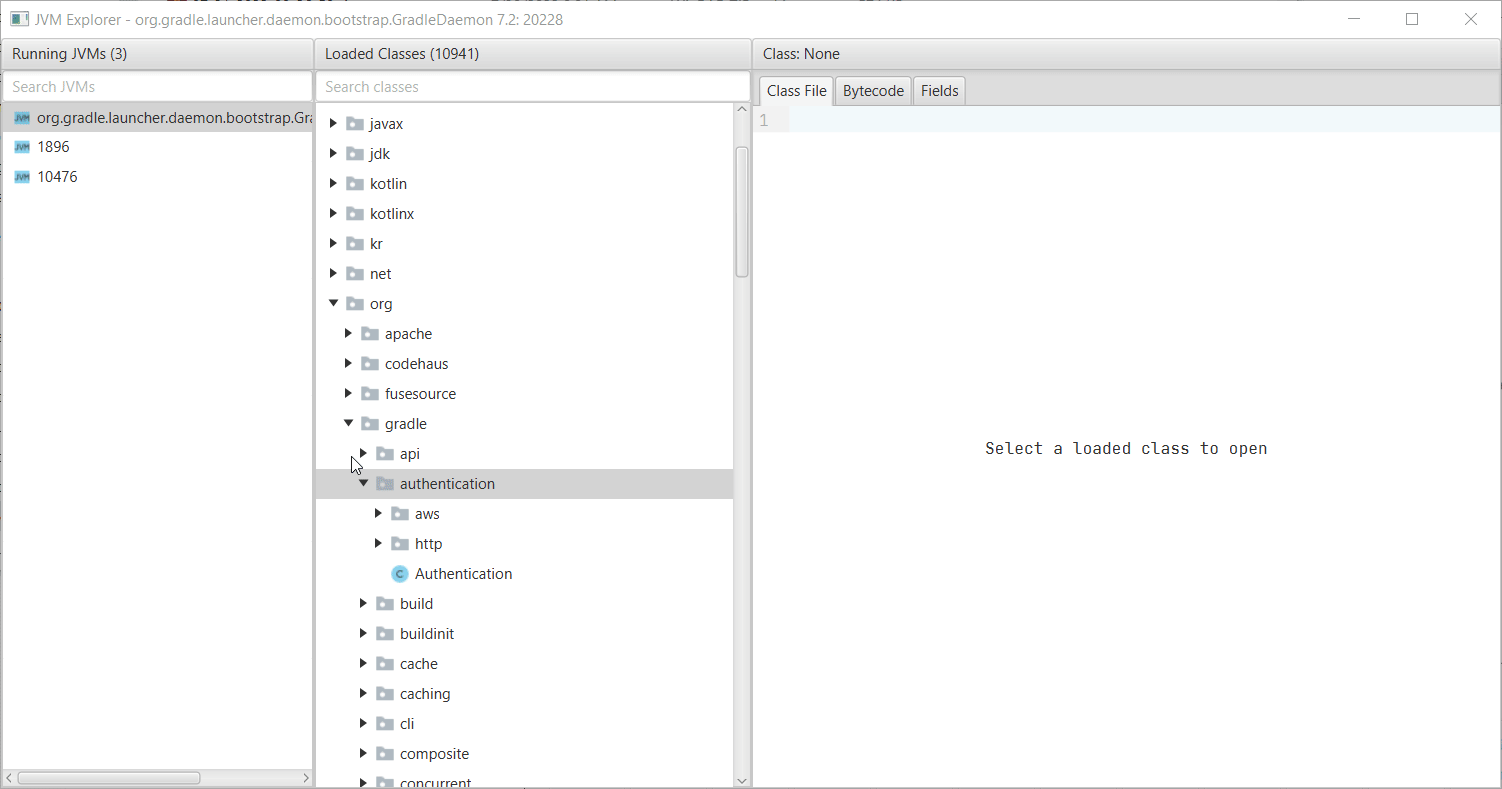Click the JVM list scroll-right arrow
This screenshot has height=789, width=1502.
(306, 778)
